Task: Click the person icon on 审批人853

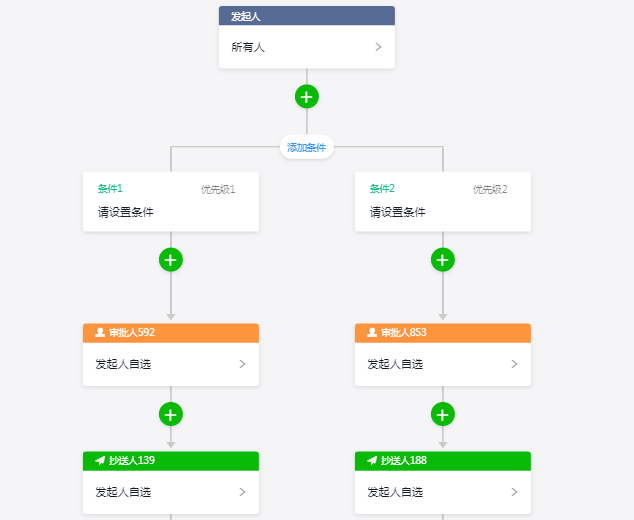Action: tap(372, 333)
